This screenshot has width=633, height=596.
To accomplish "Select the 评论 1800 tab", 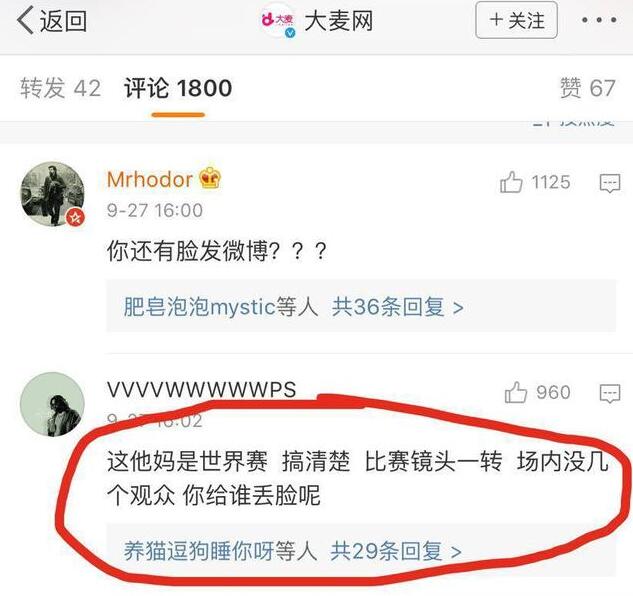I will click(x=178, y=88).
